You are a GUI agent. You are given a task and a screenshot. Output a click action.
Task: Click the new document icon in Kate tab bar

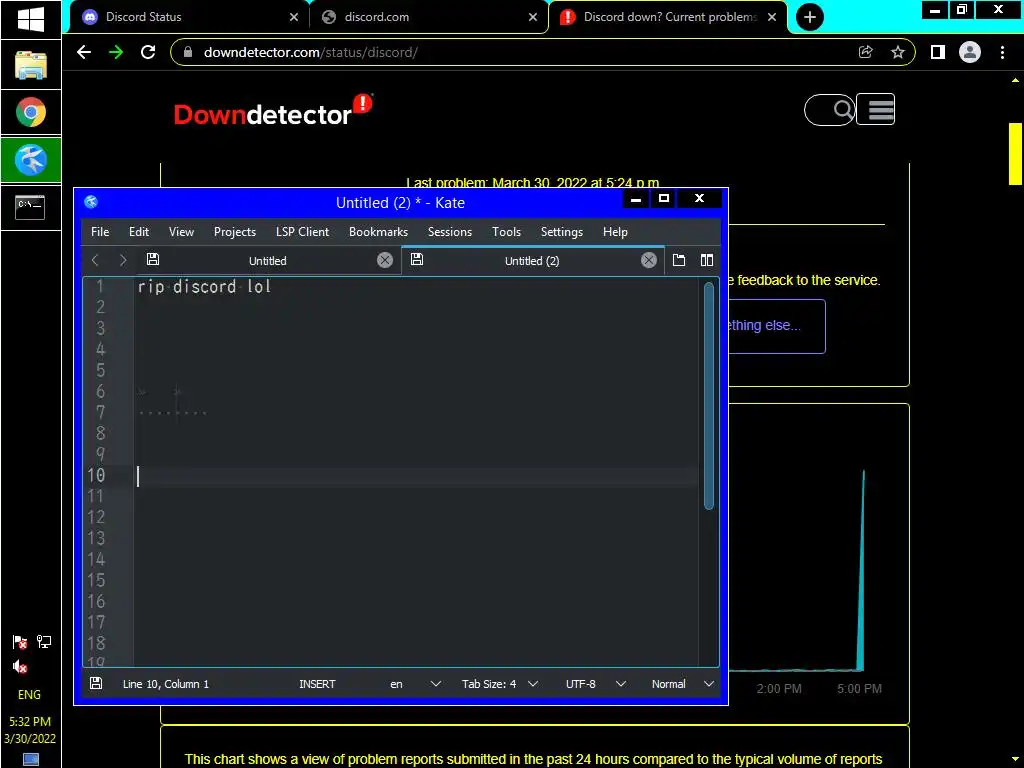point(679,260)
